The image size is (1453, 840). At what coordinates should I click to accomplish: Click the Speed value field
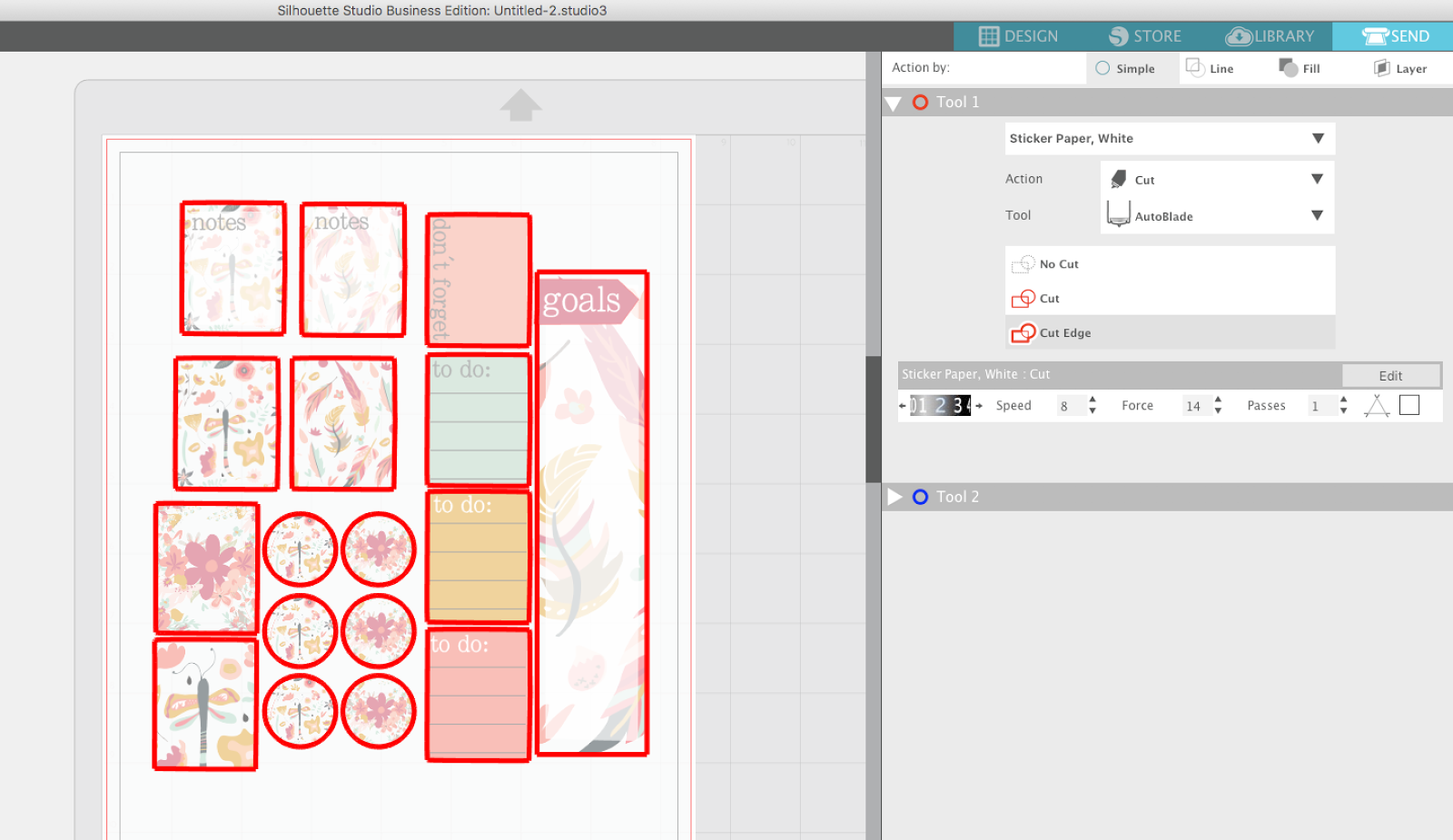(x=1070, y=406)
